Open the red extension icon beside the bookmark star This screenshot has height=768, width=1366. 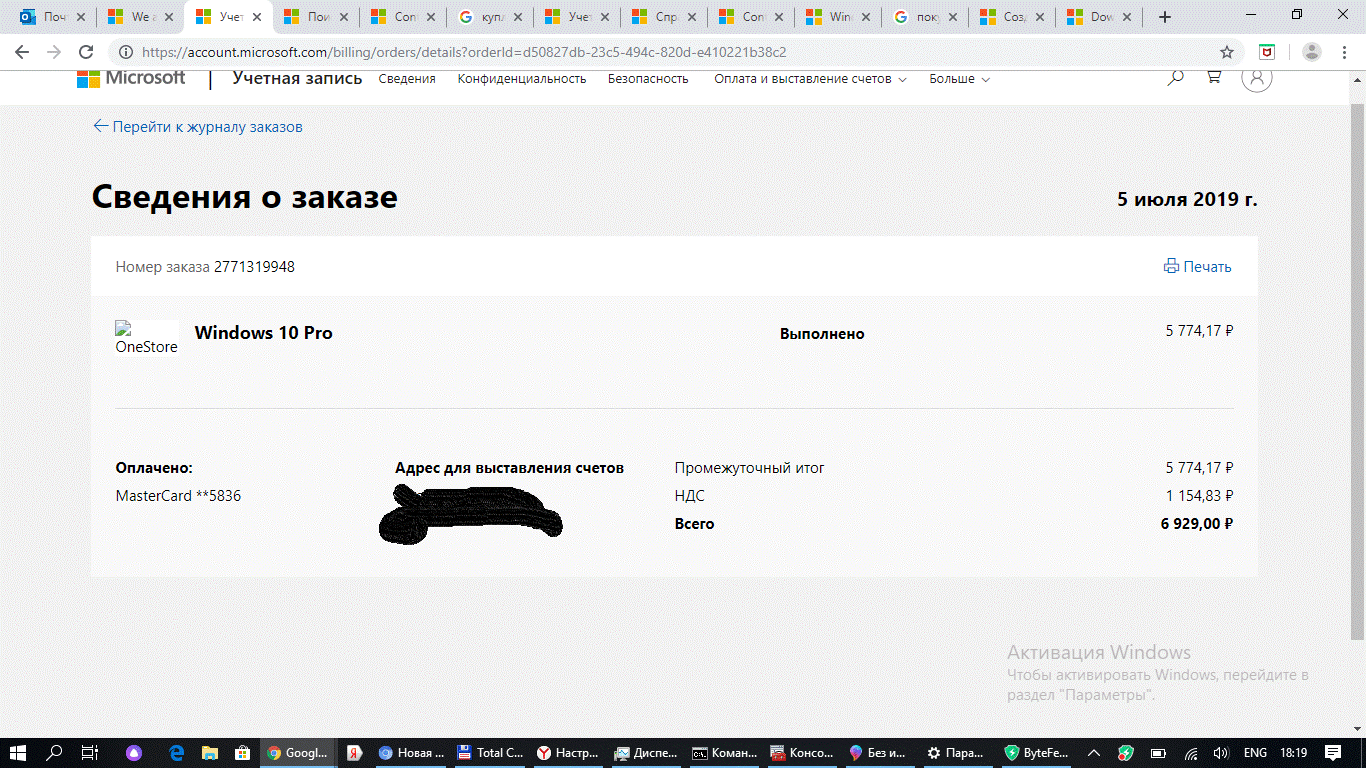point(1266,52)
